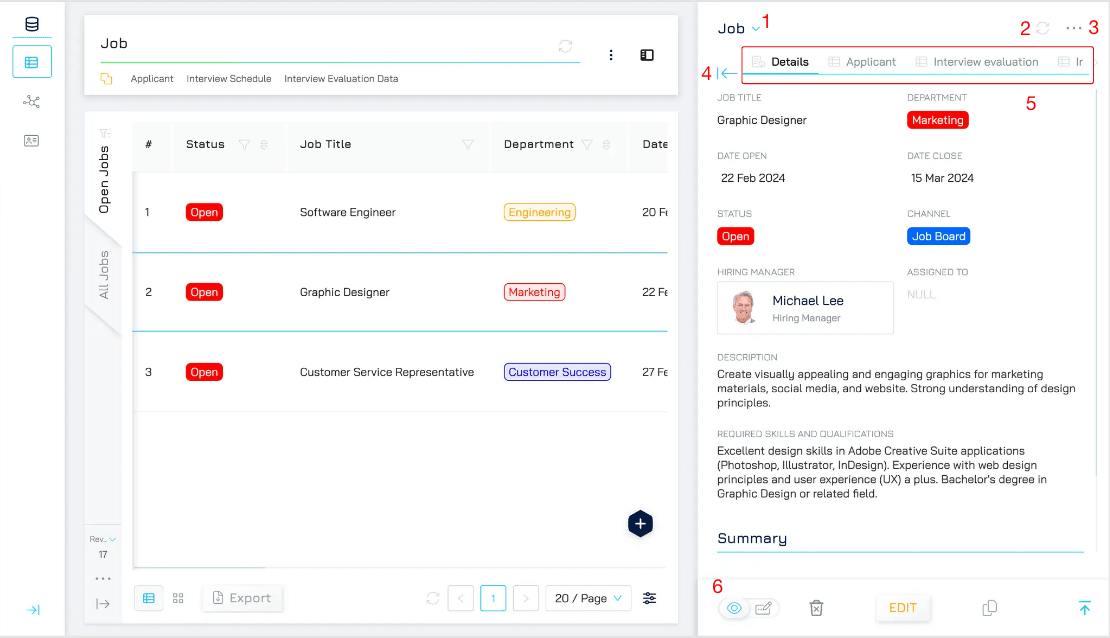Open the Interview Schedule linked table link
Screen dimensions: 1110x638
(229, 79)
